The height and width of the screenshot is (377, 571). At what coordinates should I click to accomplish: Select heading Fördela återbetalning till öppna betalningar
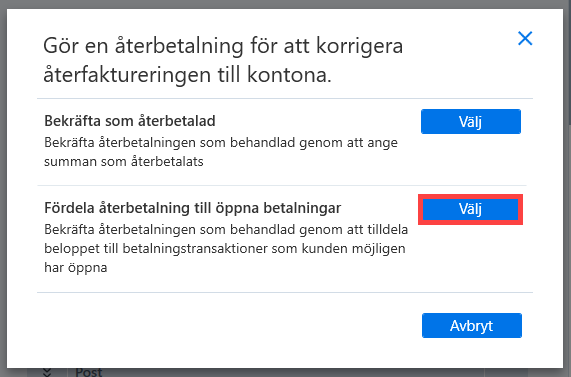pos(193,208)
